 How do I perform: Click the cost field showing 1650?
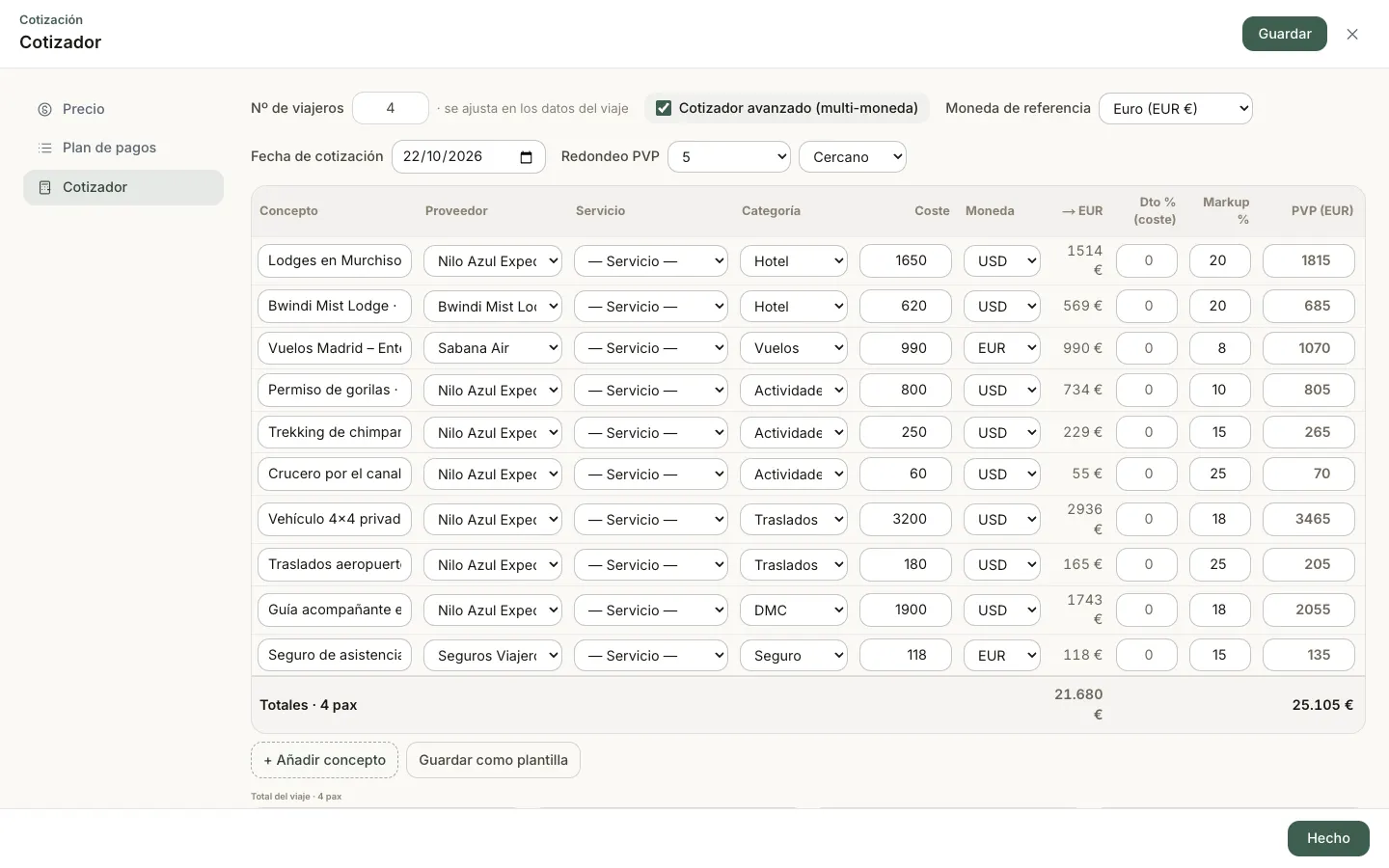[x=906, y=260]
